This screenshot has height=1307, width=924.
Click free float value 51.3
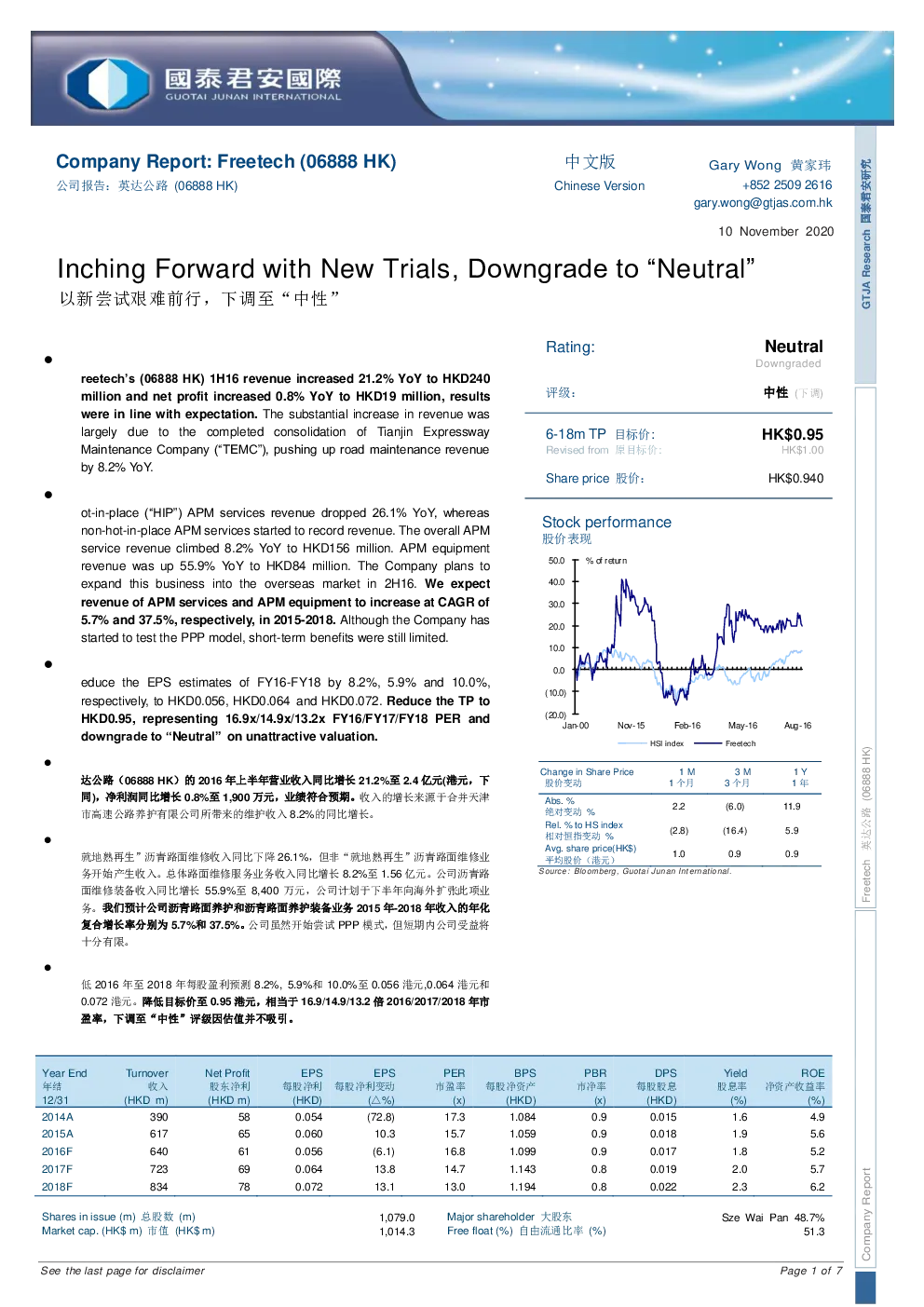coord(814,1232)
